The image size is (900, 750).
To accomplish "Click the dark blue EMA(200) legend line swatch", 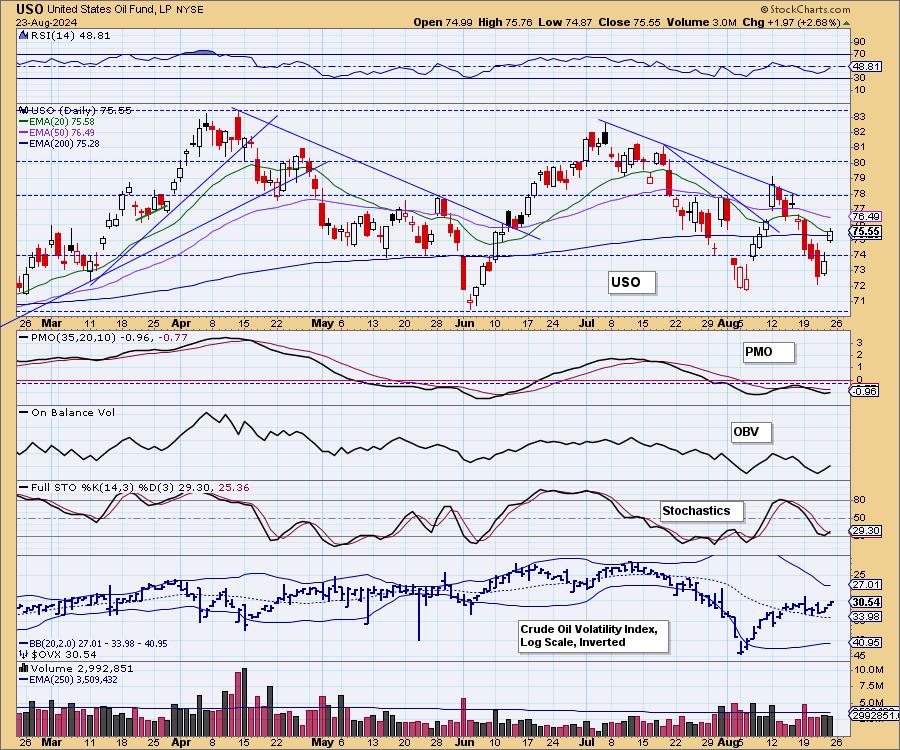I will (x=24, y=143).
